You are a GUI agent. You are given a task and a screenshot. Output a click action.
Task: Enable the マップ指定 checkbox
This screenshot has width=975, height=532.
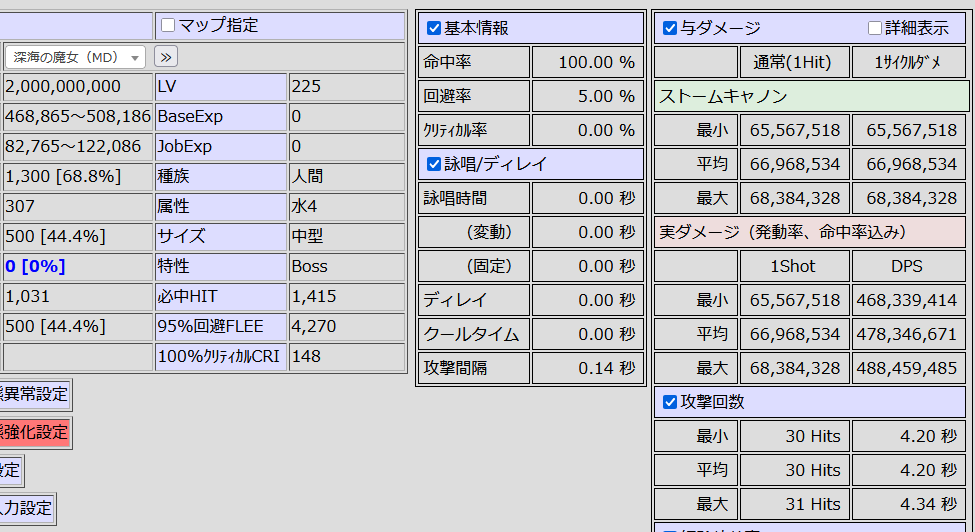pyautogui.click(x=168, y=25)
